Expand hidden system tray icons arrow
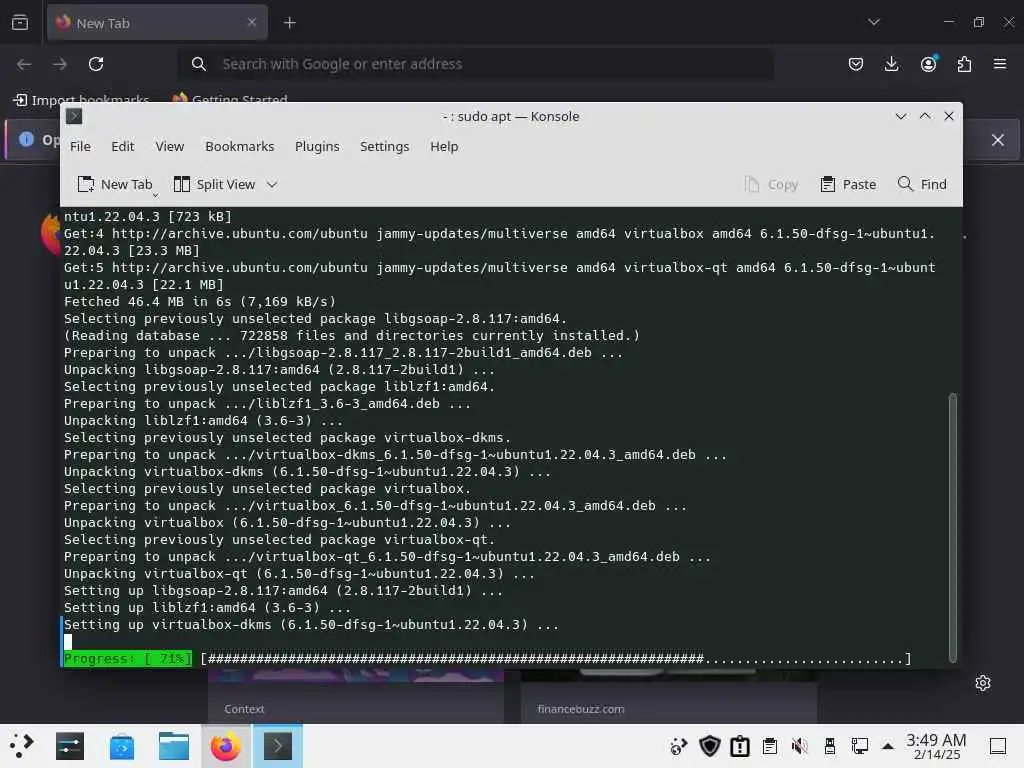Screen dimensions: 1024x768 [x=888, y=746]
